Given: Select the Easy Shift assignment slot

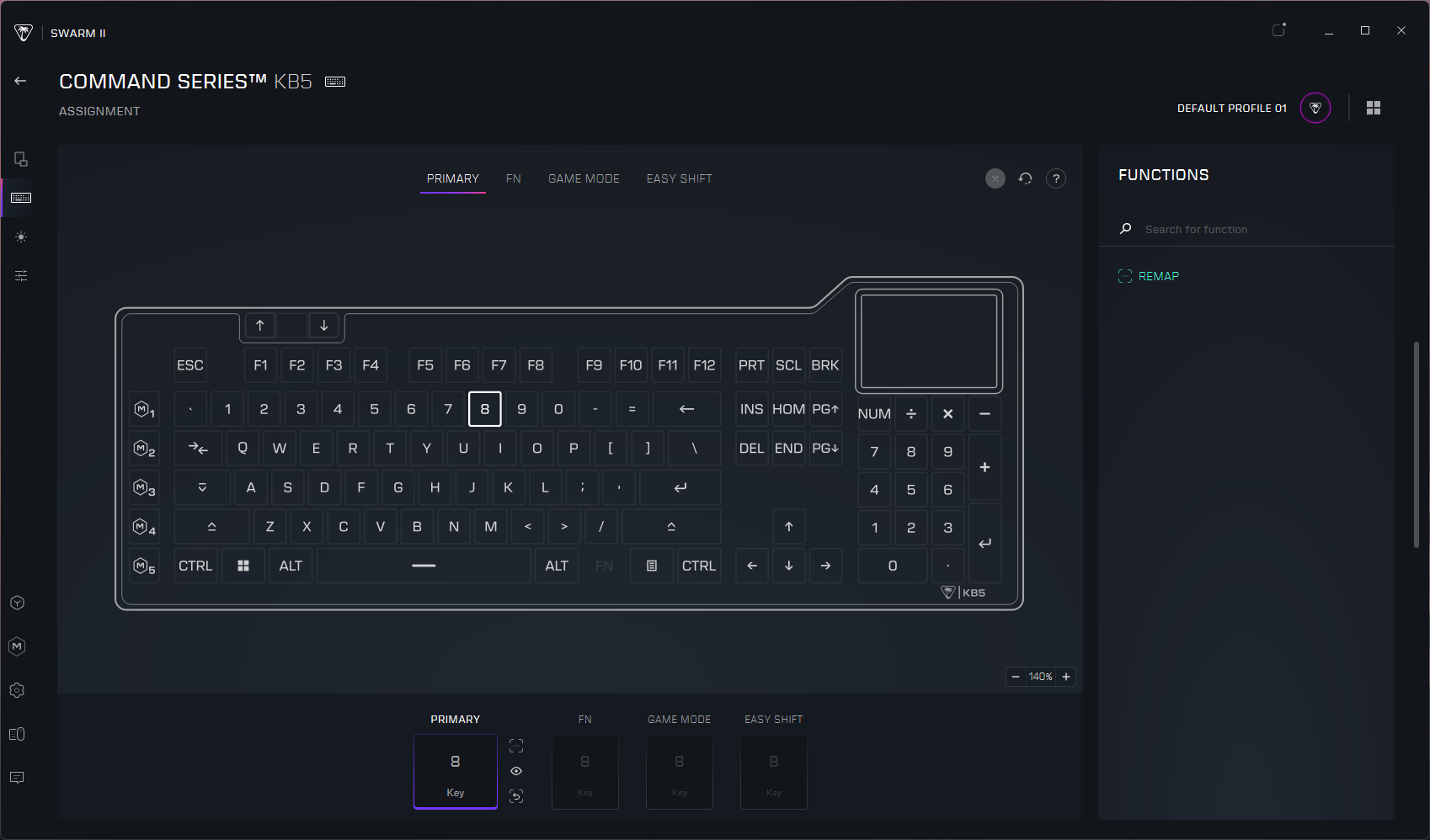Looking at the screenshot, I should 774,772.
